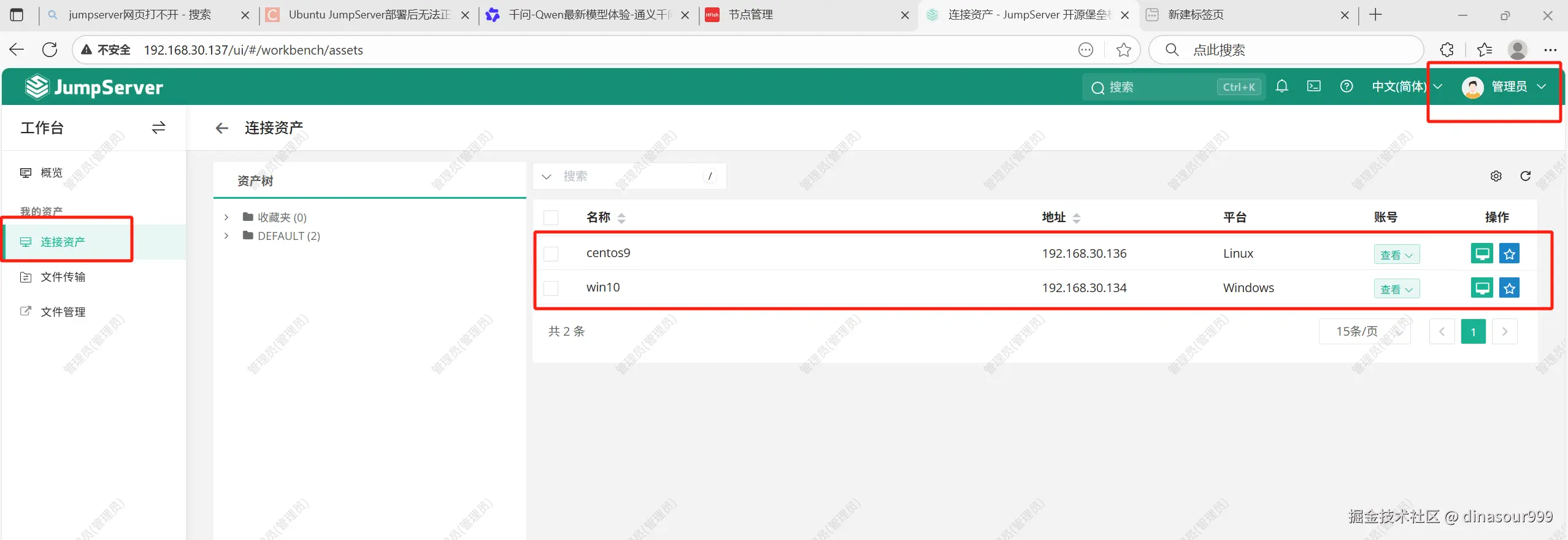1568x540 pixels.
Task: Open 查看 account dropdown for centos9
Action: coord(1397,255)
